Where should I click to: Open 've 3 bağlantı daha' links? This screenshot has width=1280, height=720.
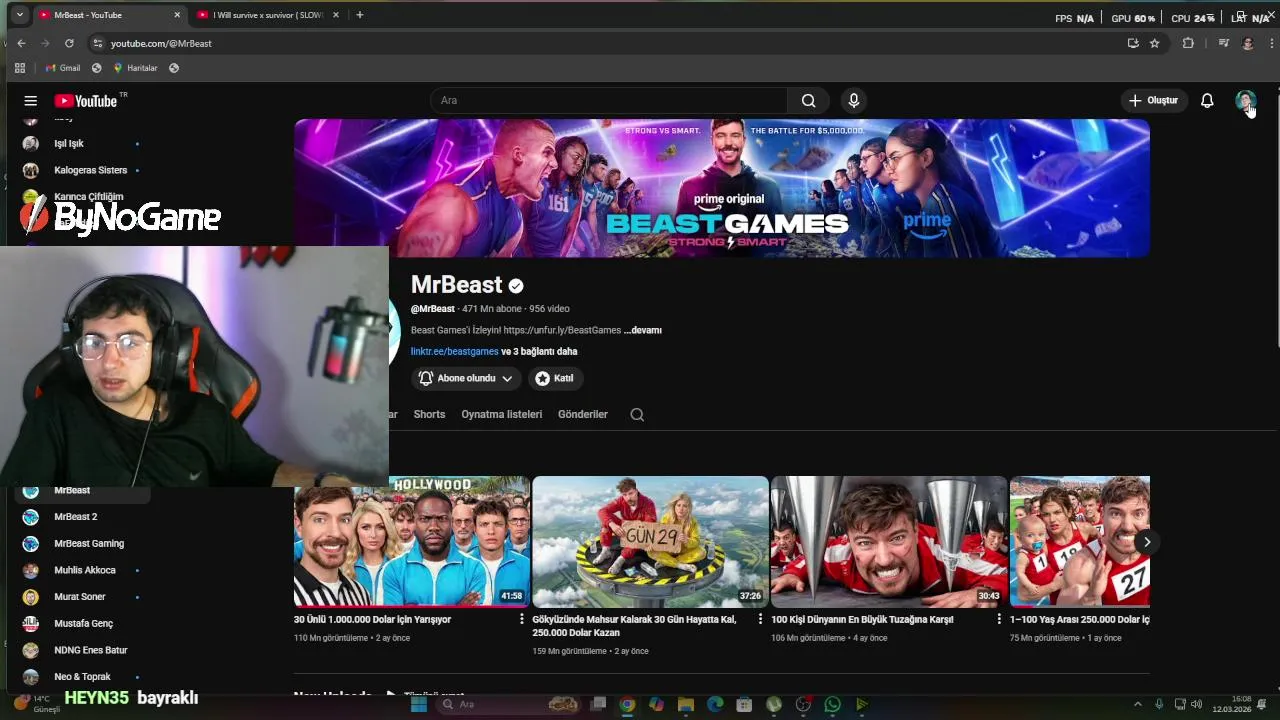click(539, 351)
